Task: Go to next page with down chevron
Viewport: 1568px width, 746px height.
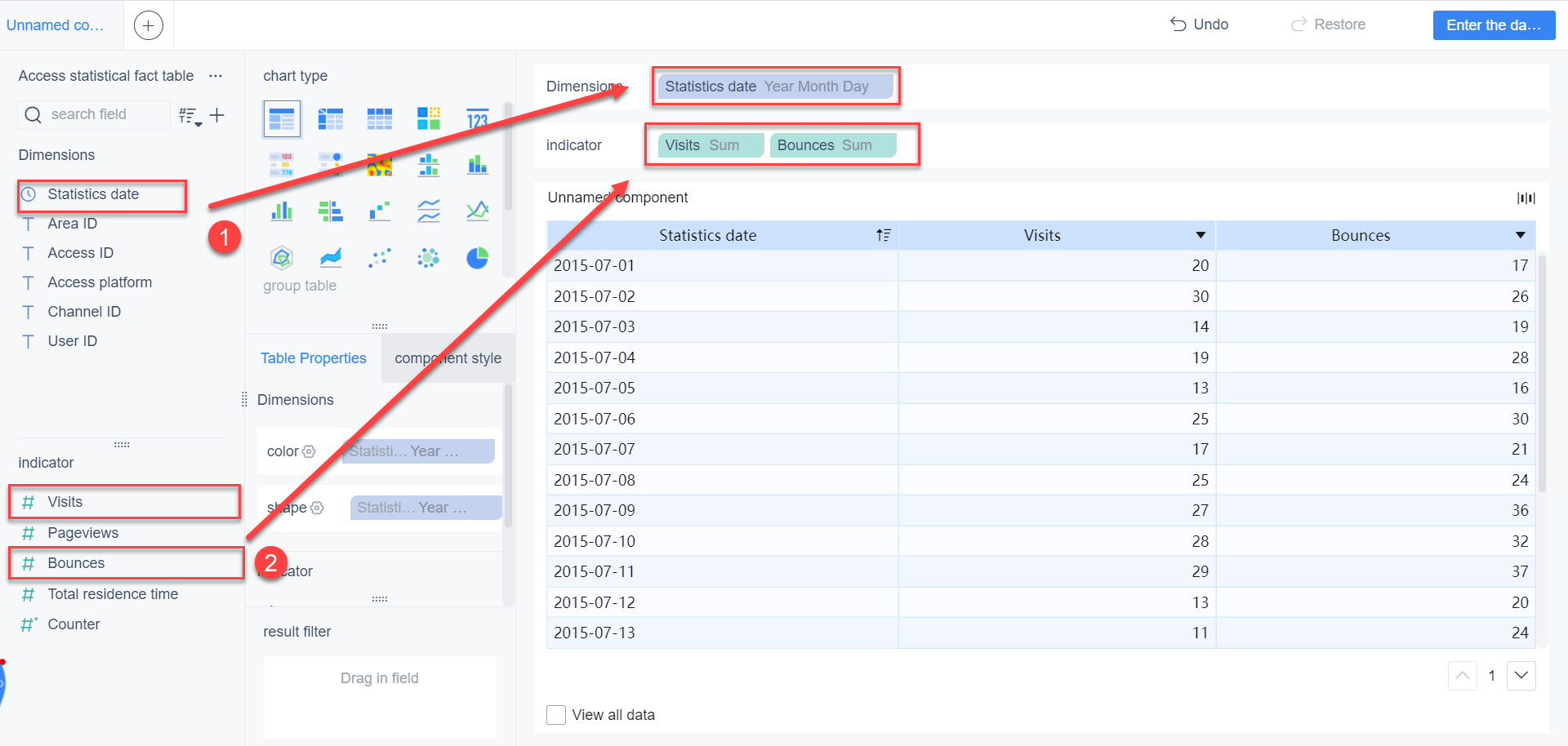Action: tap(1521, 676)
